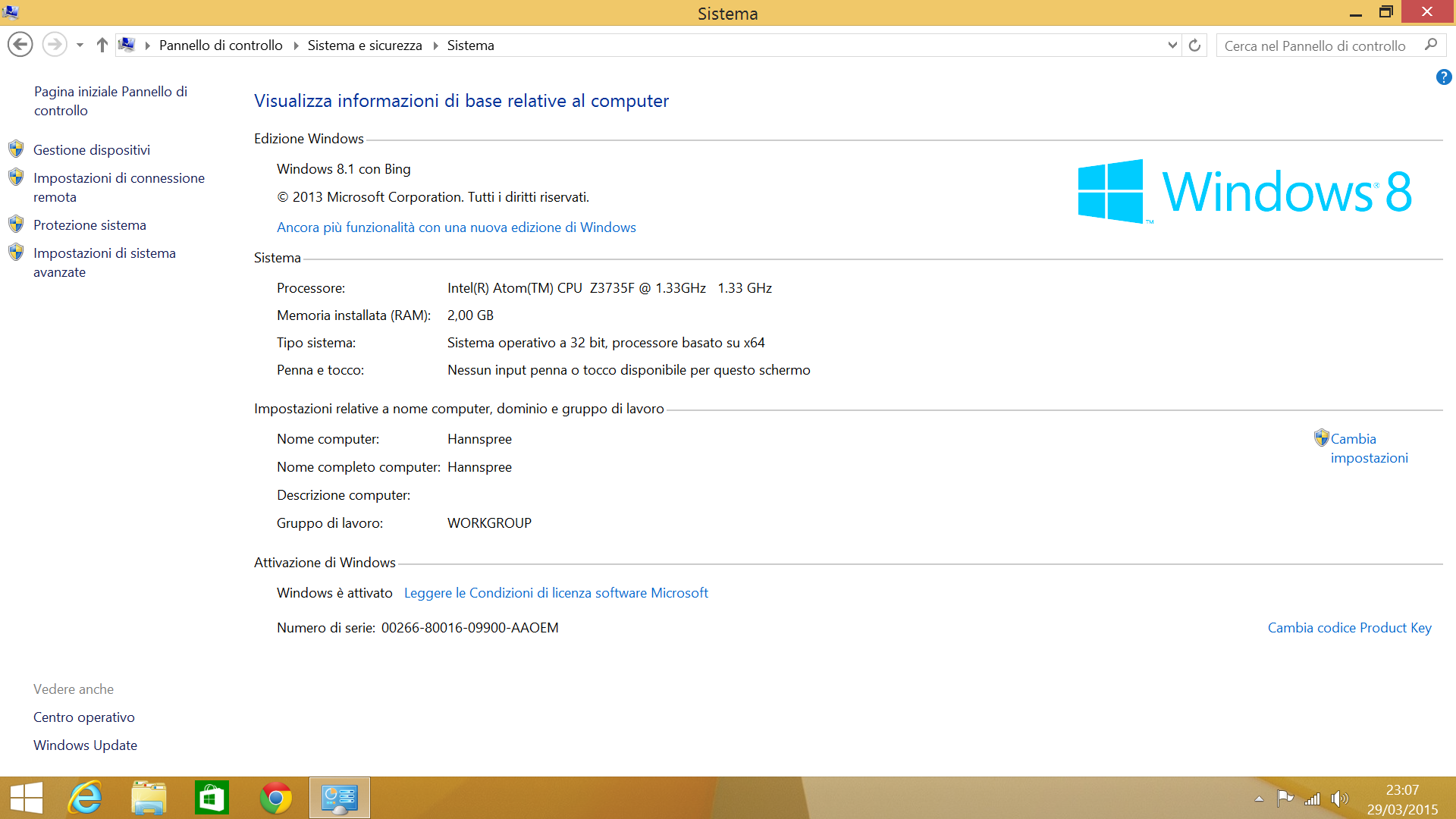This screenshot has height=819, width=1456.
Task: Launch Google Chrome from the taskbar
Action: click(276, 798)
